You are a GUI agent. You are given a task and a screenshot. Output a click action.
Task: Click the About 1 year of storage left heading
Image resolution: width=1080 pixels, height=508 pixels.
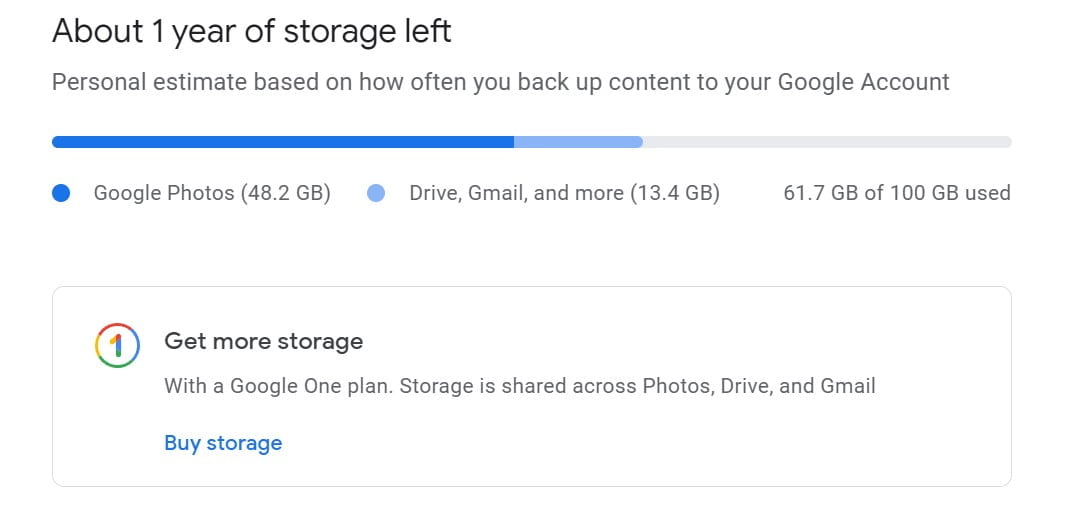click(252, 31)
